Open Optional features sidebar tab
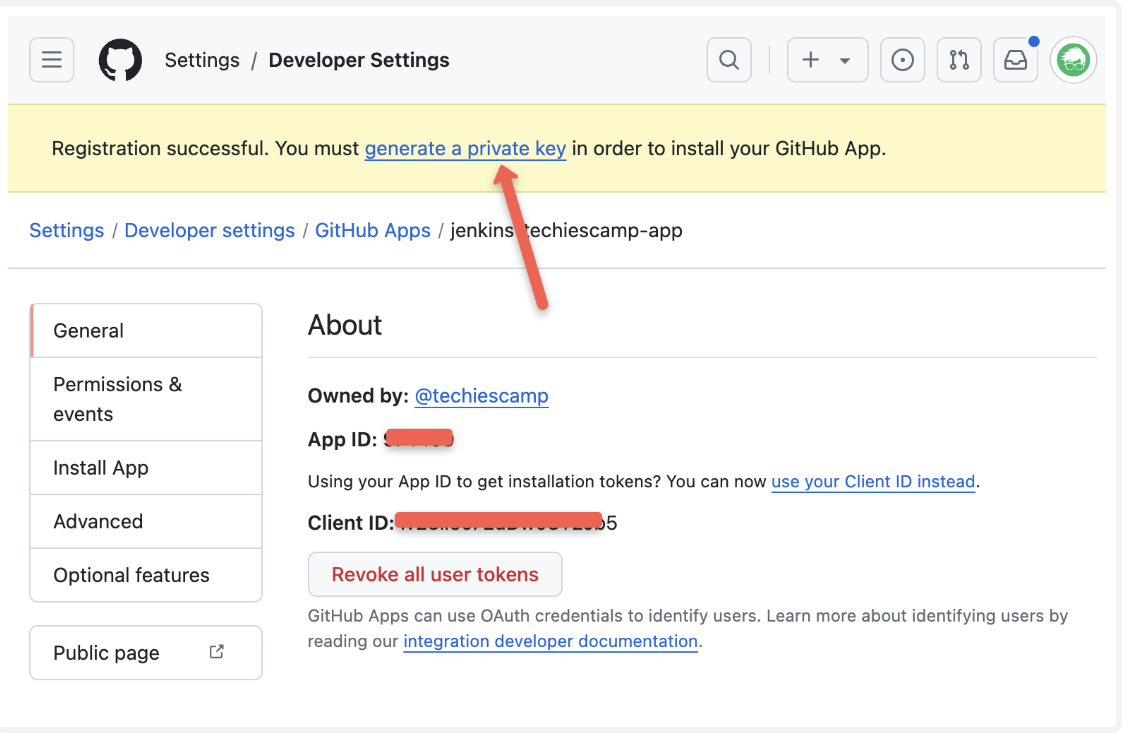1128x744 pixels. (146, 575)
